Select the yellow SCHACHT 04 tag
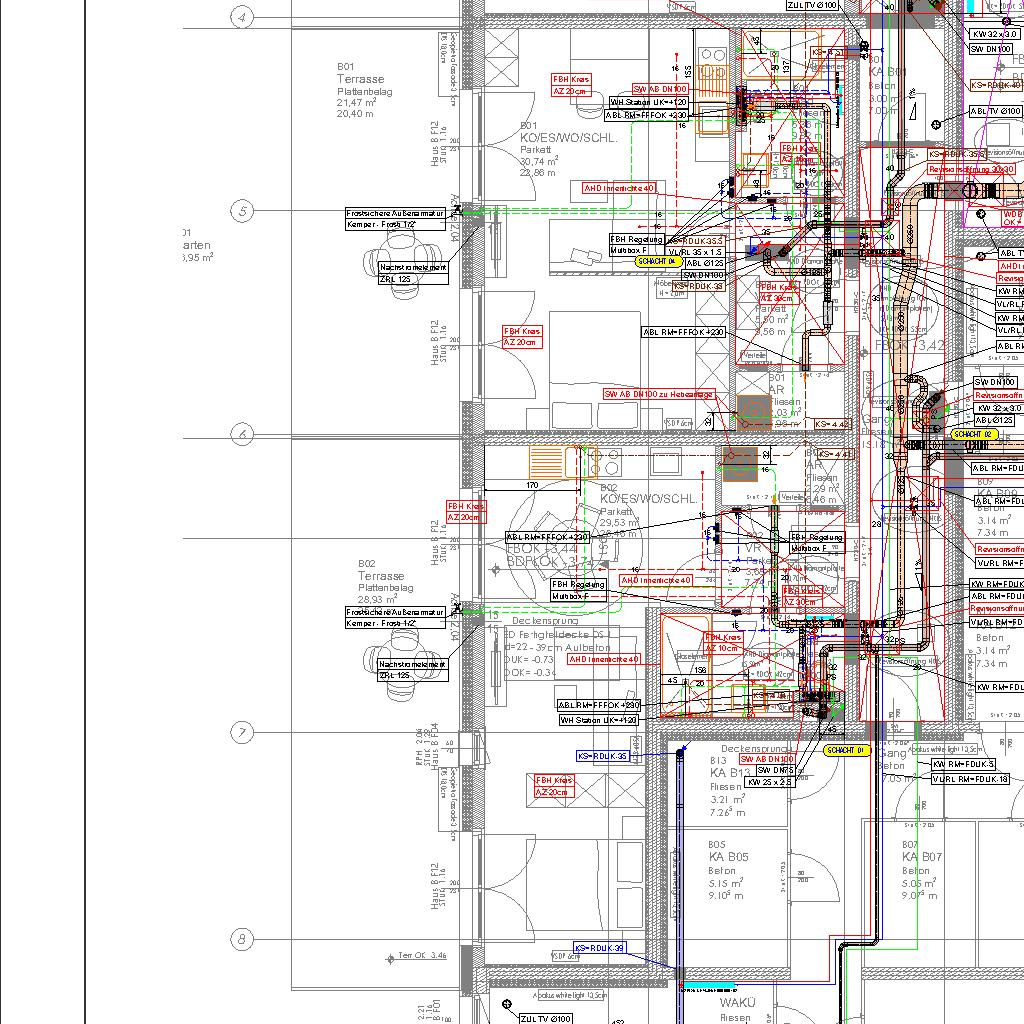This screenshot has width=1024, height=1024. (x=657, y=261)
